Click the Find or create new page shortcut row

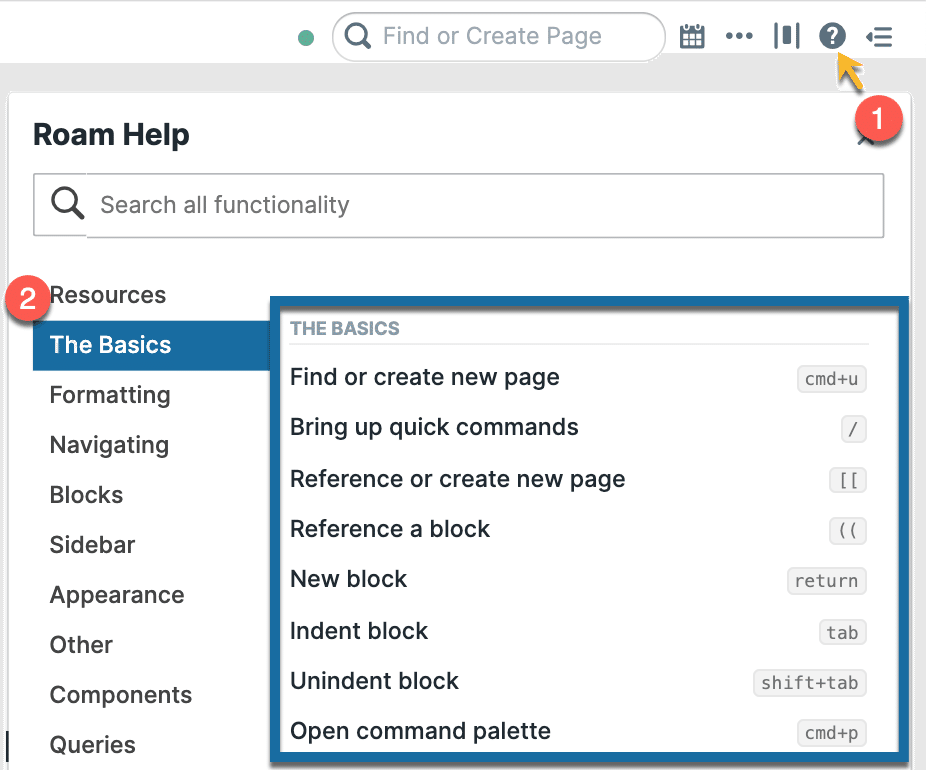[578, 378]
